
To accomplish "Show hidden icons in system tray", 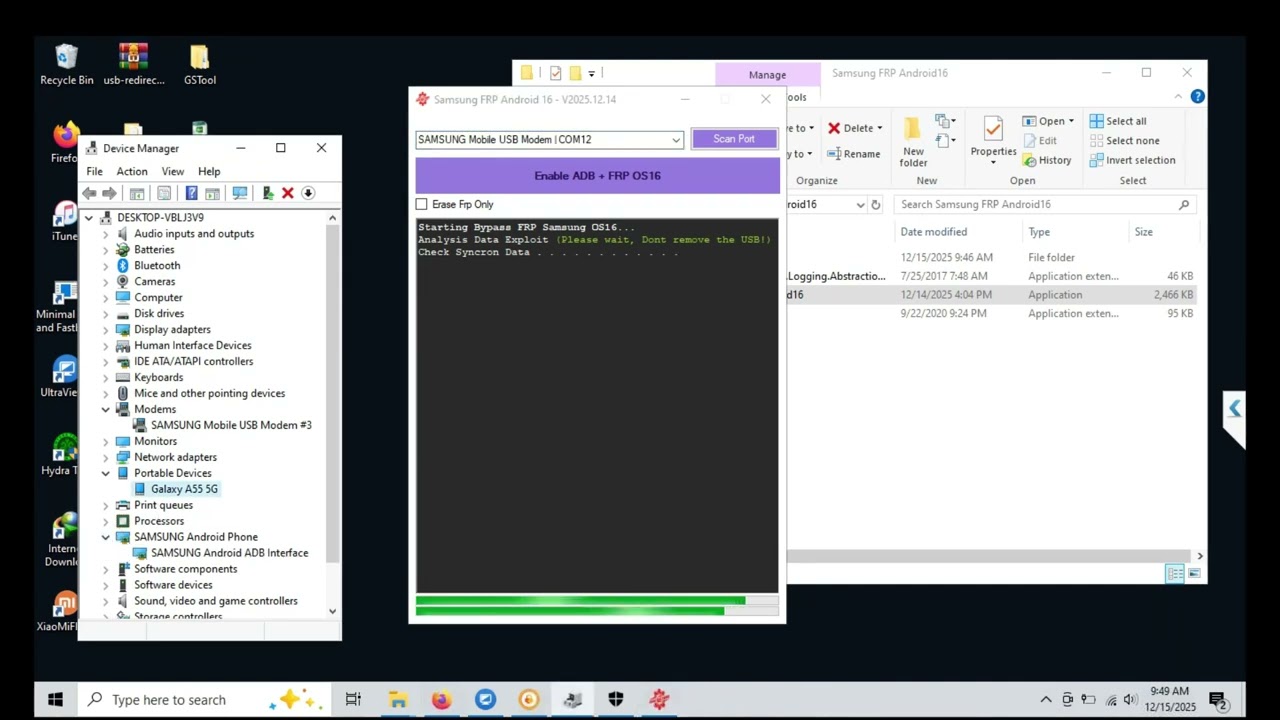I will pyautogui.click(x=1046, y=700).
